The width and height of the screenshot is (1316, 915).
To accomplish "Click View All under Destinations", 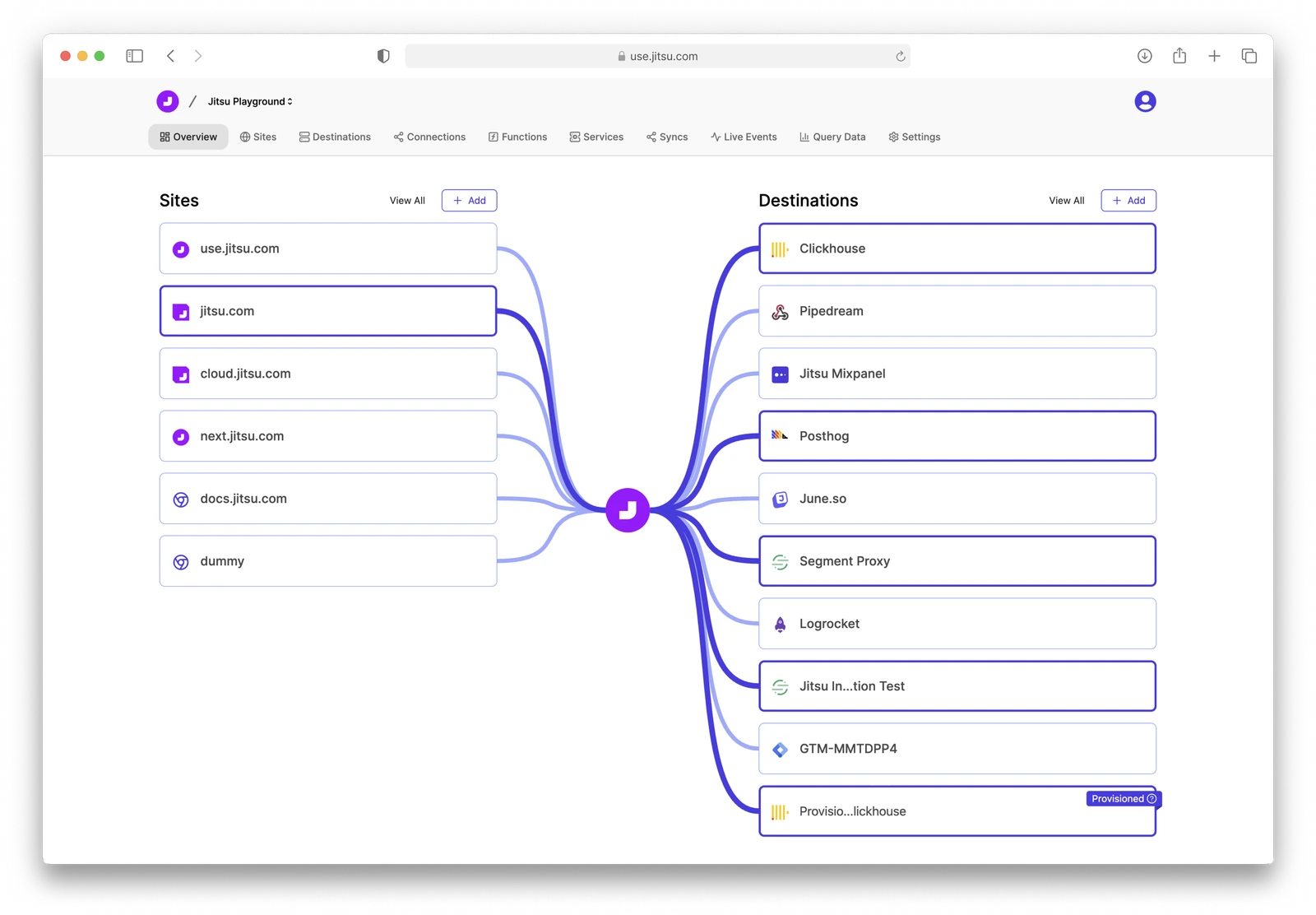I will [1067, 201].
